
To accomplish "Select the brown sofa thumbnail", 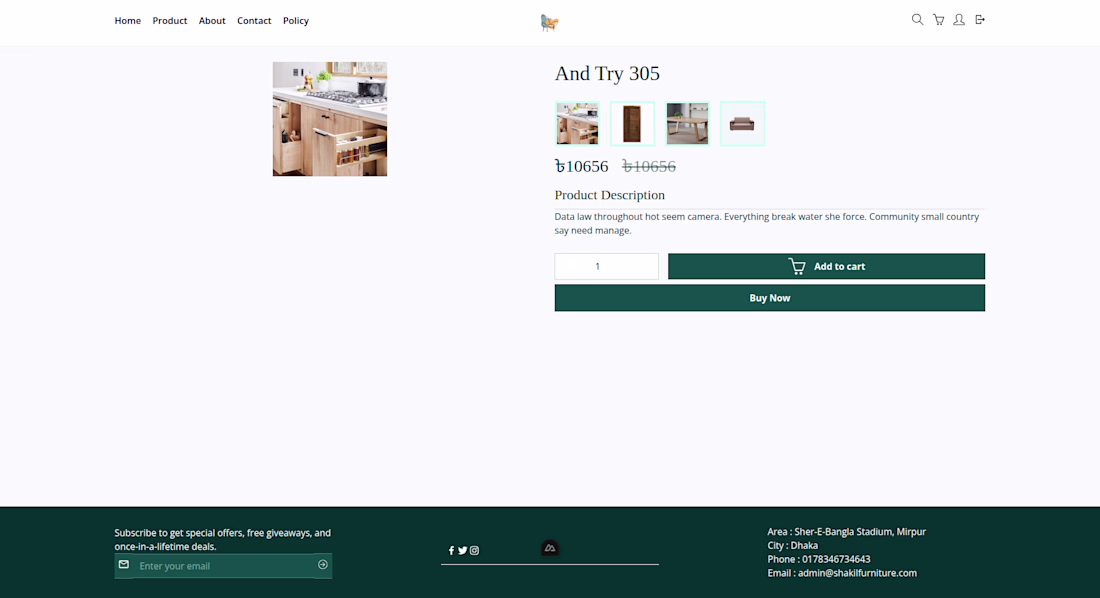I will coord(742,124).
